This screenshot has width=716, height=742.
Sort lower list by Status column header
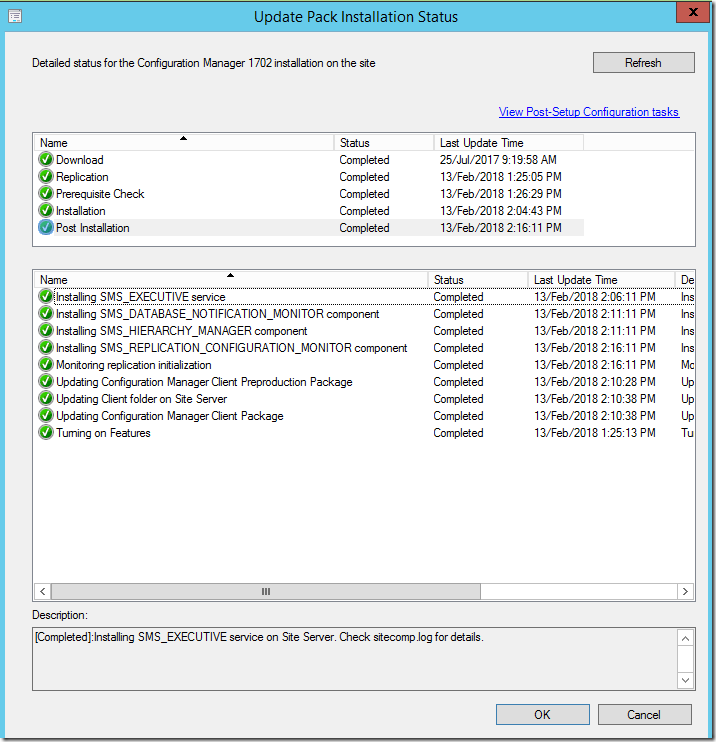point(478,280)
